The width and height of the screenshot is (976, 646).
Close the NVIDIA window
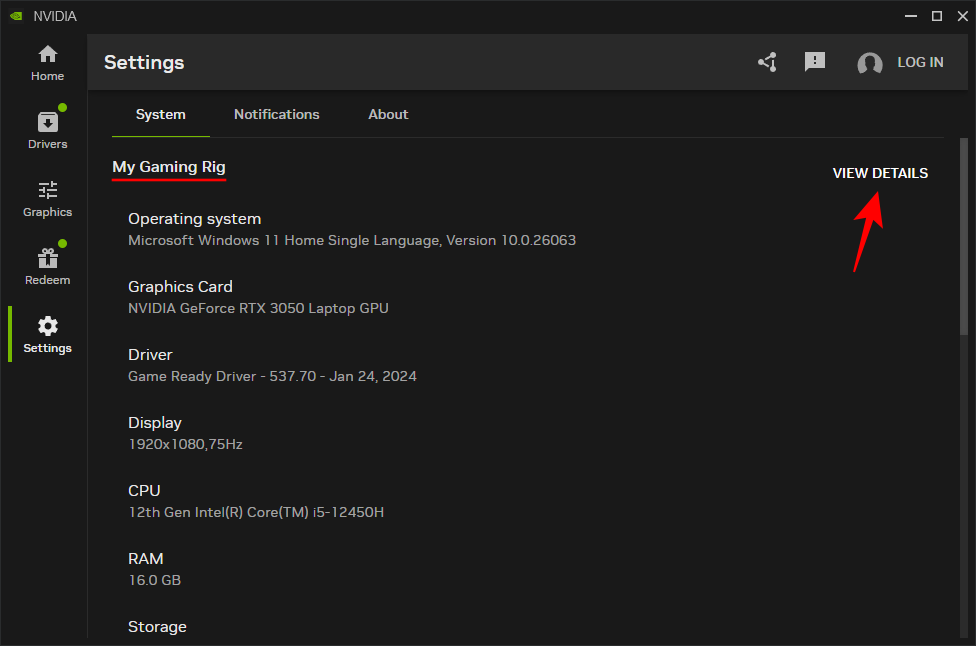pyautogui.click(x=962, y=16)
